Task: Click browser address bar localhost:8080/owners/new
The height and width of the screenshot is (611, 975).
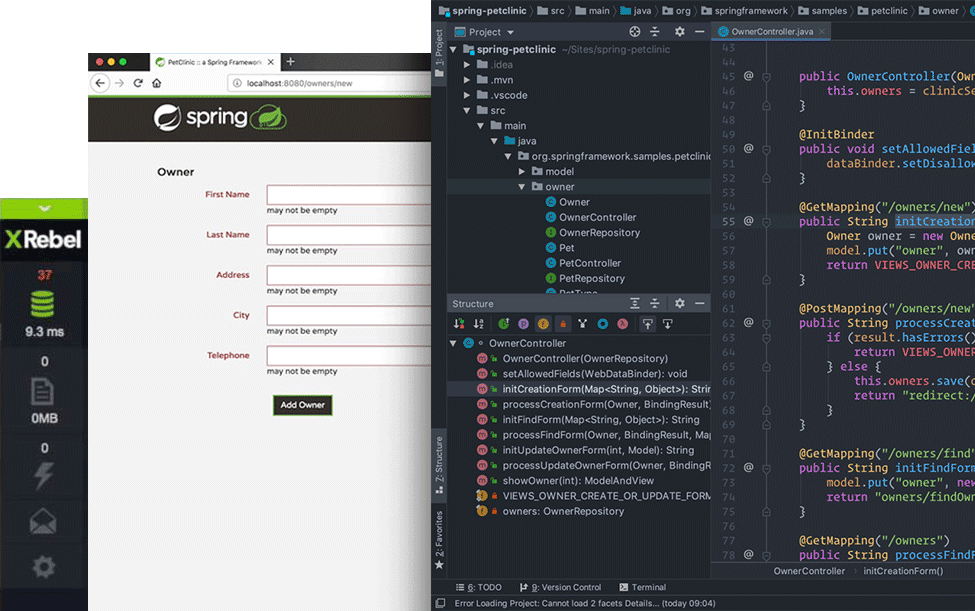Action: (x=330, y=83)
